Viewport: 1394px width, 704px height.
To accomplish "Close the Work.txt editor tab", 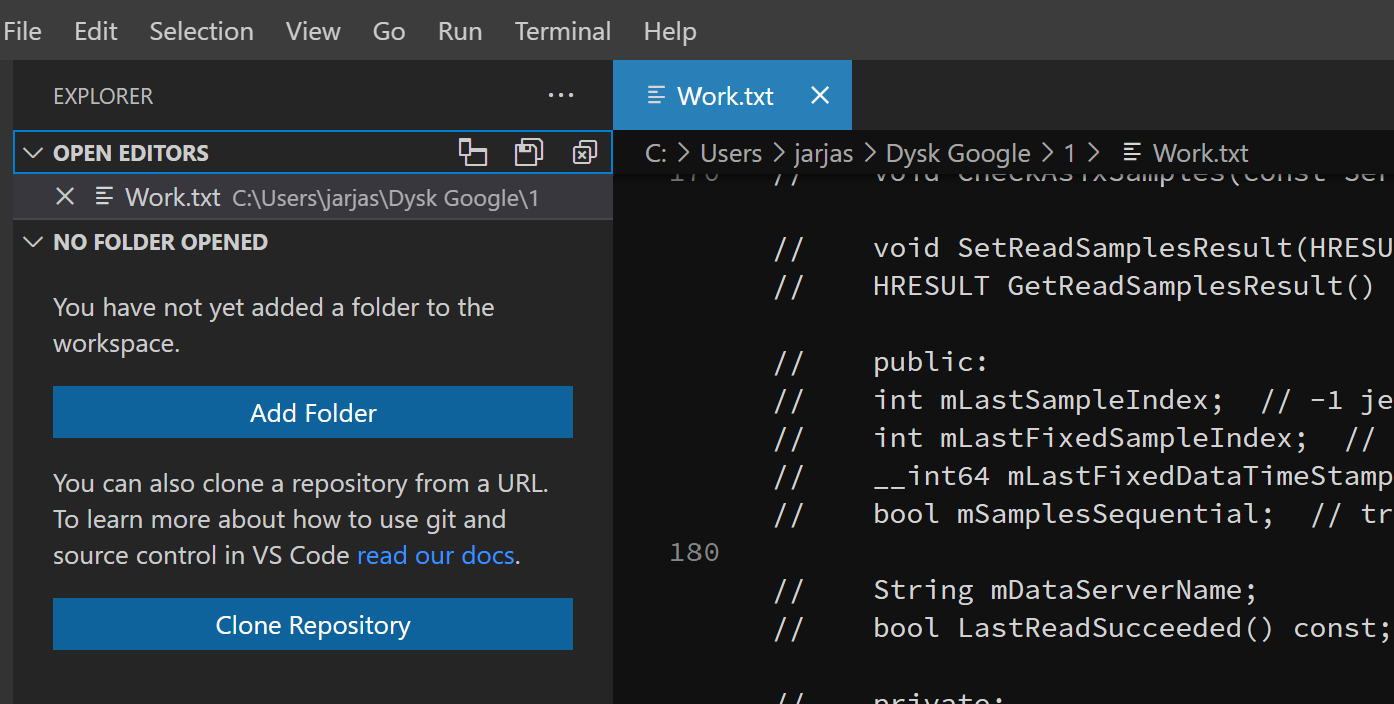I will tap(820, 95).
